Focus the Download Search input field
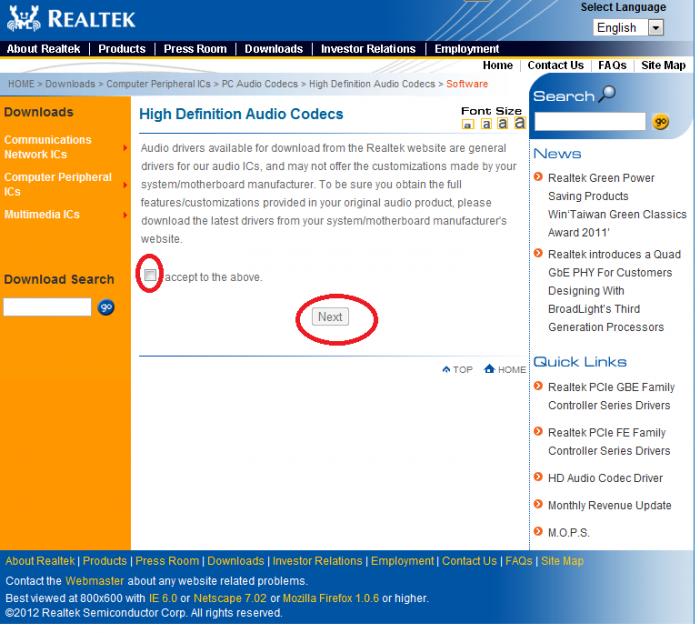Image resolution: width=700 pixels, height=633 pixels. click(x=47, y=307)
